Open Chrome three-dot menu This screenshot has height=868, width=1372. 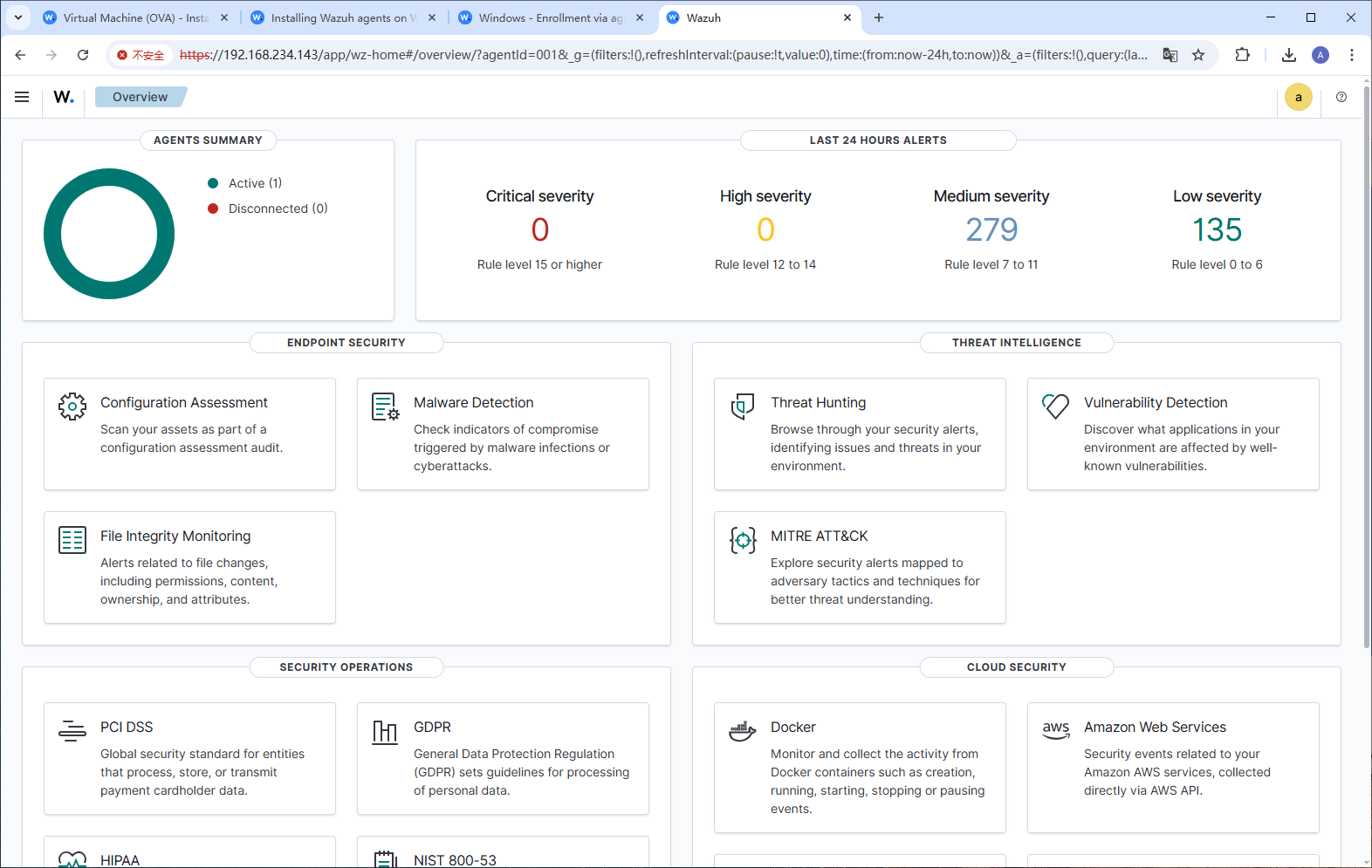(x=1352, y=55)
